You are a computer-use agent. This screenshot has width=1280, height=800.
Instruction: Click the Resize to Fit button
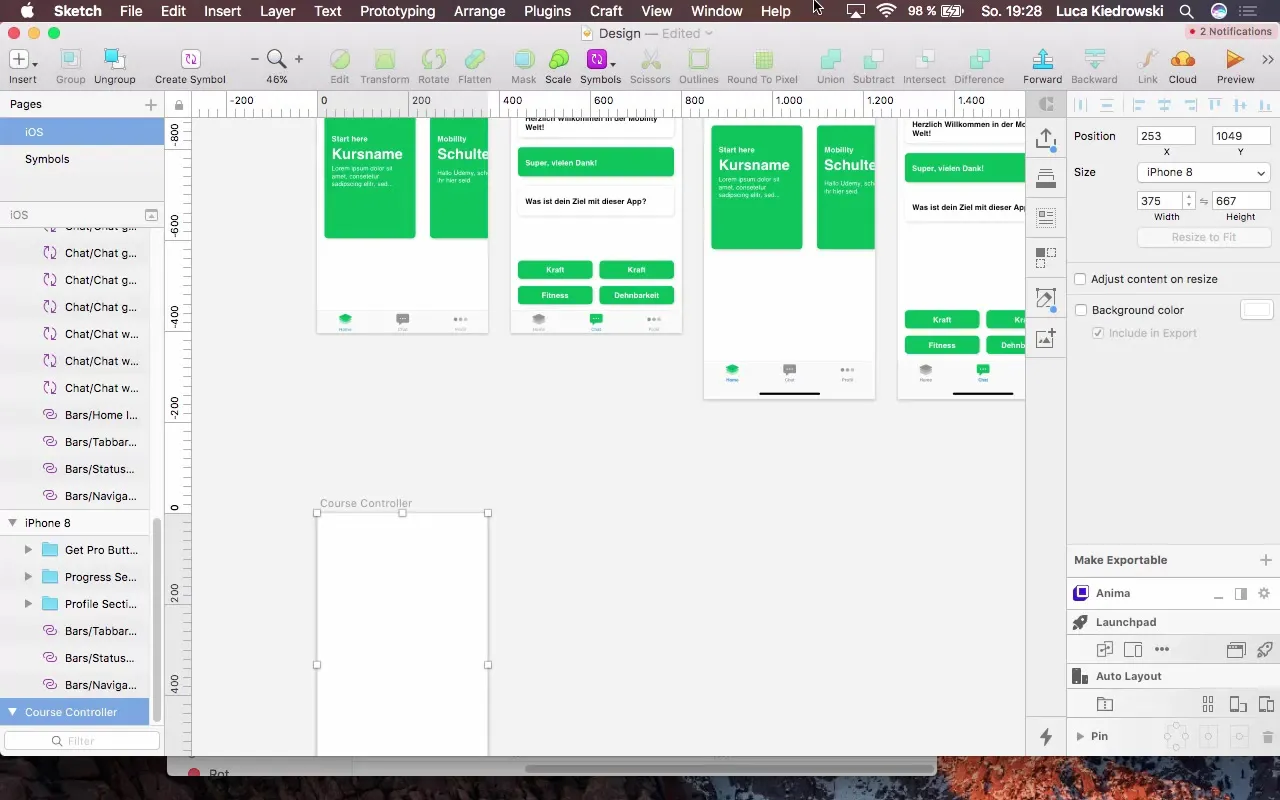(x=1204, y=237)
